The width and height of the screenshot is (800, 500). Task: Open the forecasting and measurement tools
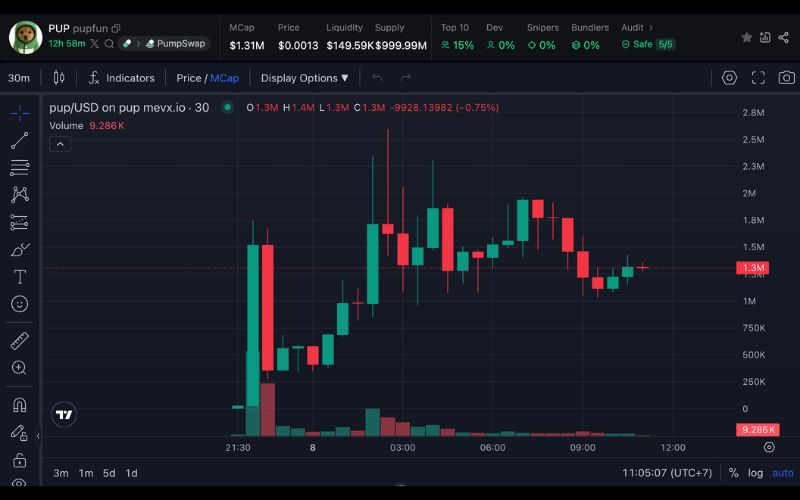coord(19,222)
